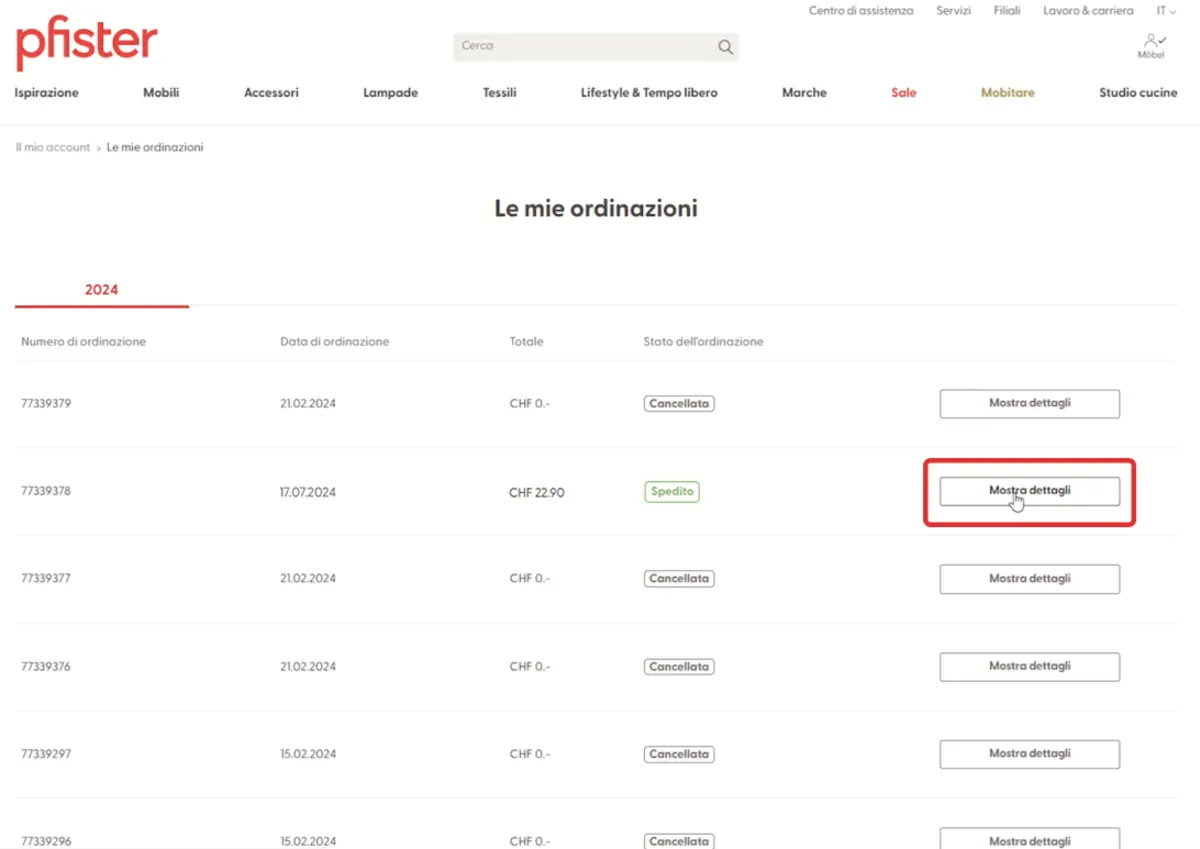Click the Il mio account breadcrumb
This screenshot has width=1200, height=849.
pyautogui.click(x=53, y=148)
